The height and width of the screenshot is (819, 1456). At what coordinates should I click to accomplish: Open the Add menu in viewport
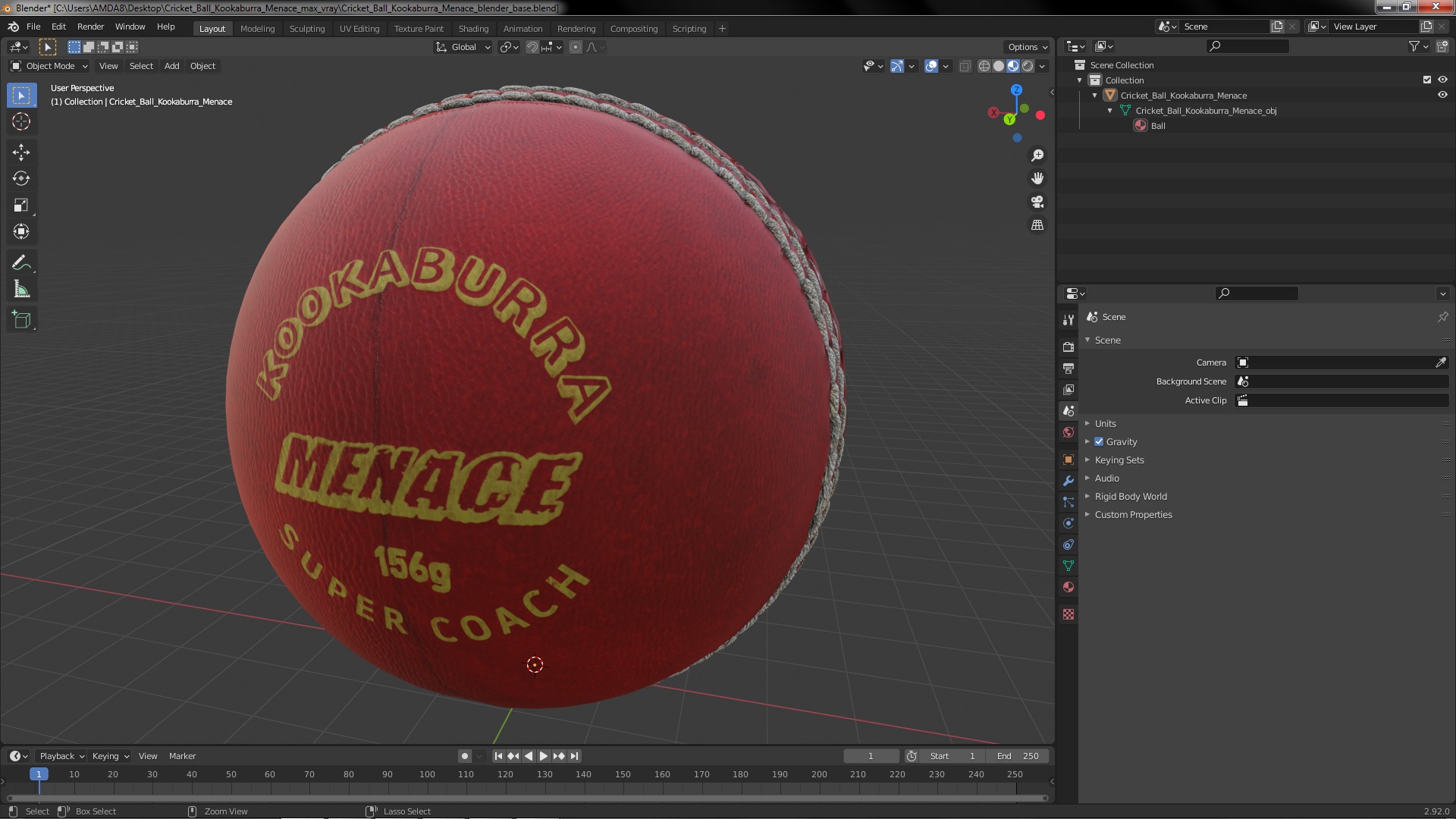coord(172,66)
